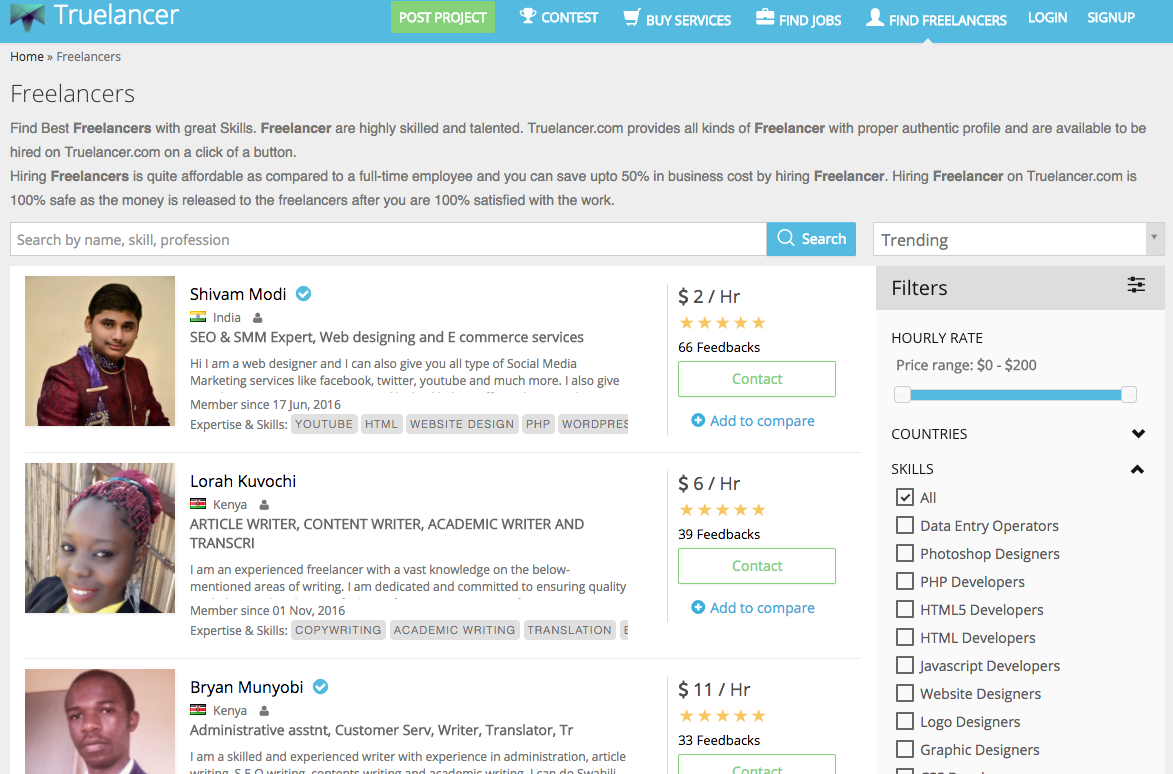Tick the HTML Developers checkbox
1173x774 pixels.
(904, 637)
